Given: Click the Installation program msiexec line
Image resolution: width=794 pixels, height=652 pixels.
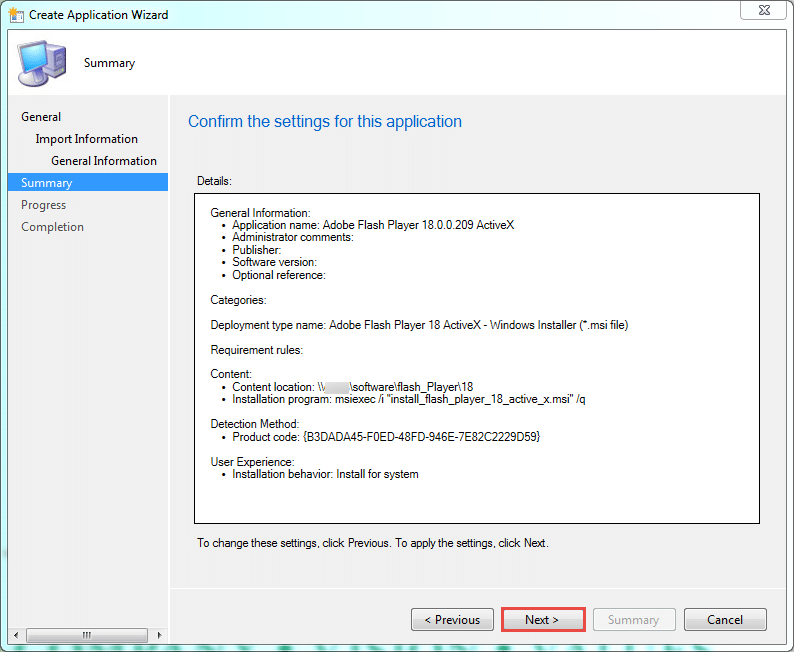Looking at the screenshot, I should click(409, 399).
